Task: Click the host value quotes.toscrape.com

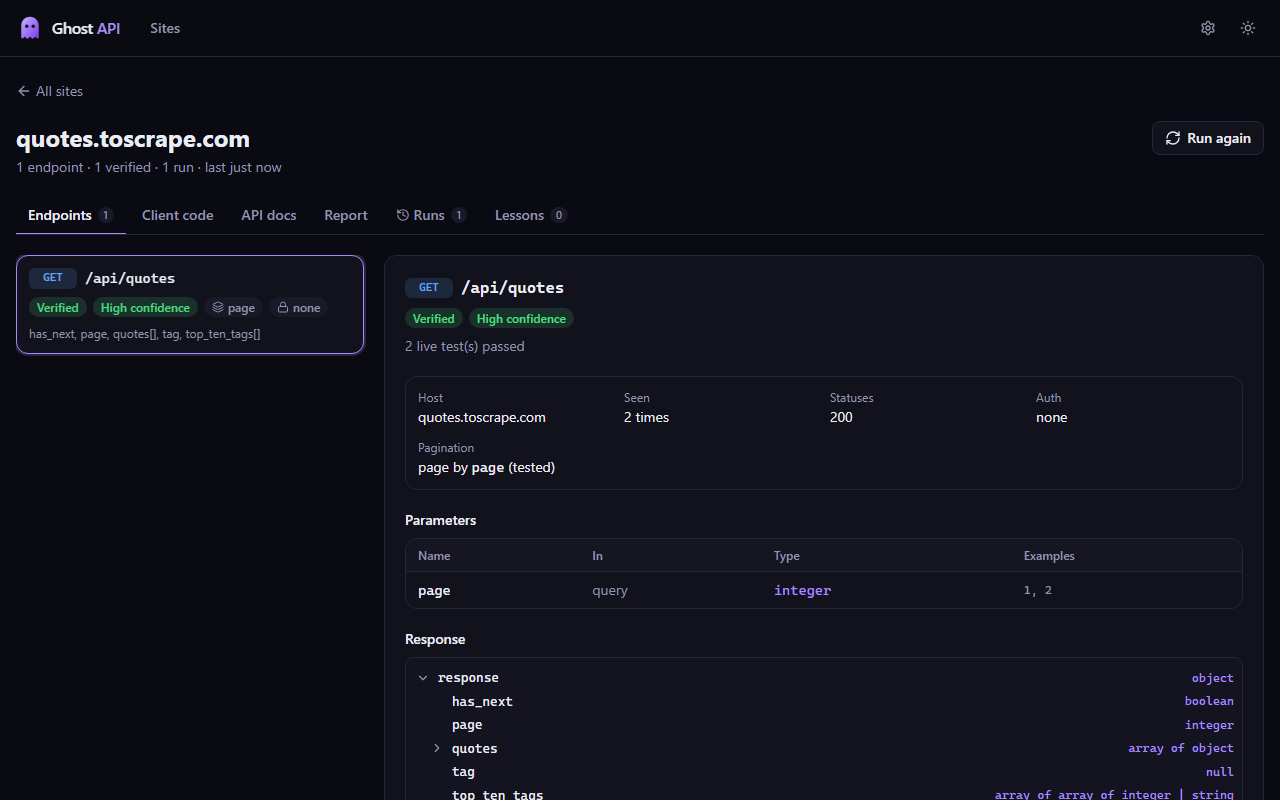Action: coord(482,417)
